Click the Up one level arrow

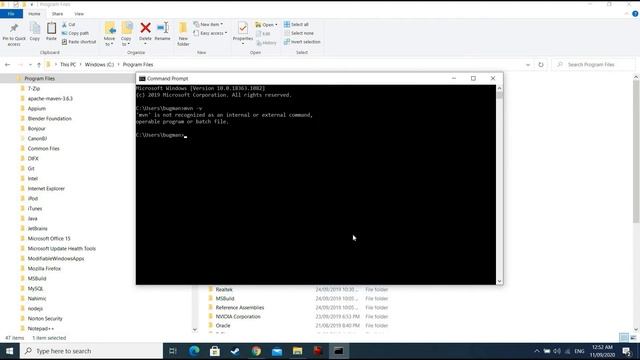(x=39, y=64)
